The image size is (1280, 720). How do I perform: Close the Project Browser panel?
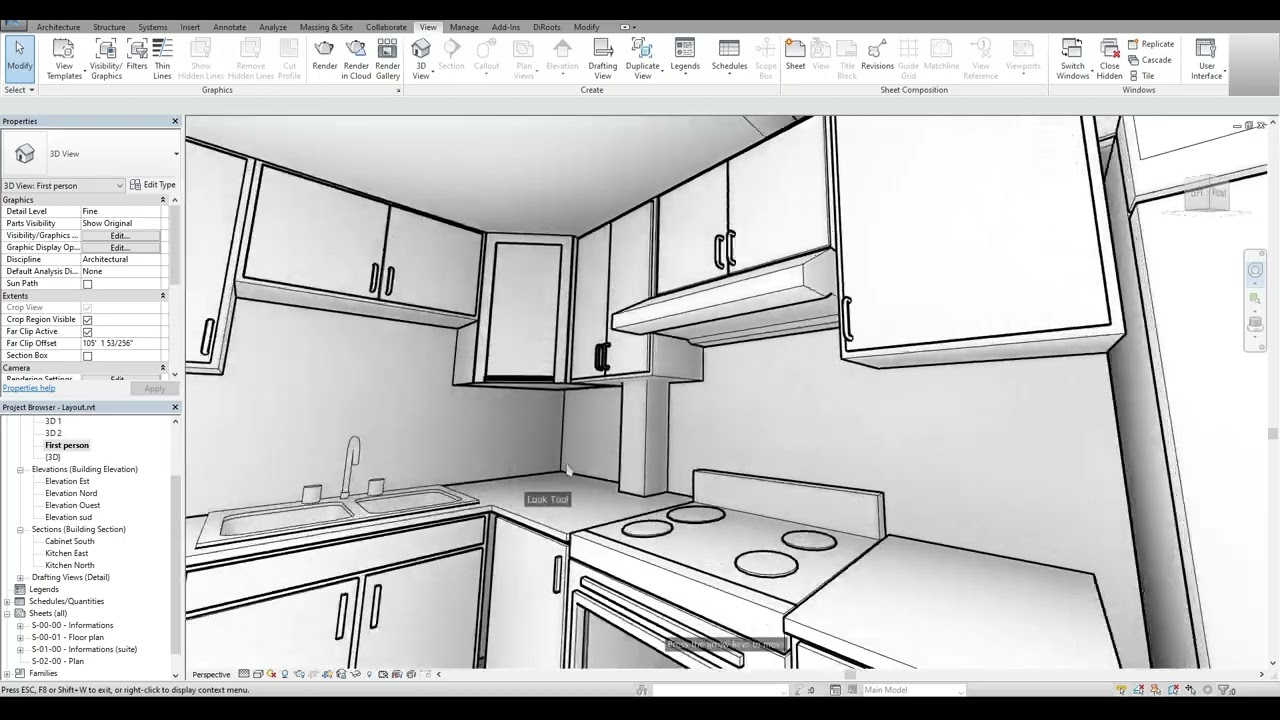pos(175,407)
